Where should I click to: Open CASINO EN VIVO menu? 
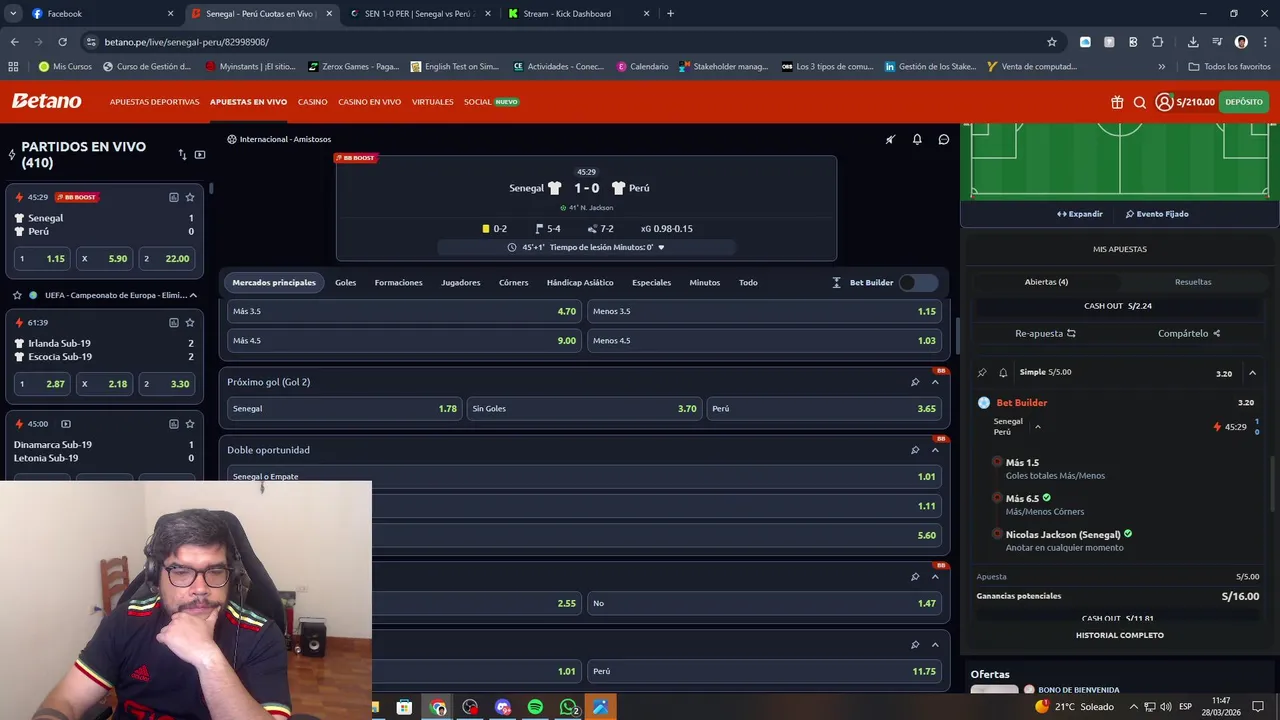[369, 102]
